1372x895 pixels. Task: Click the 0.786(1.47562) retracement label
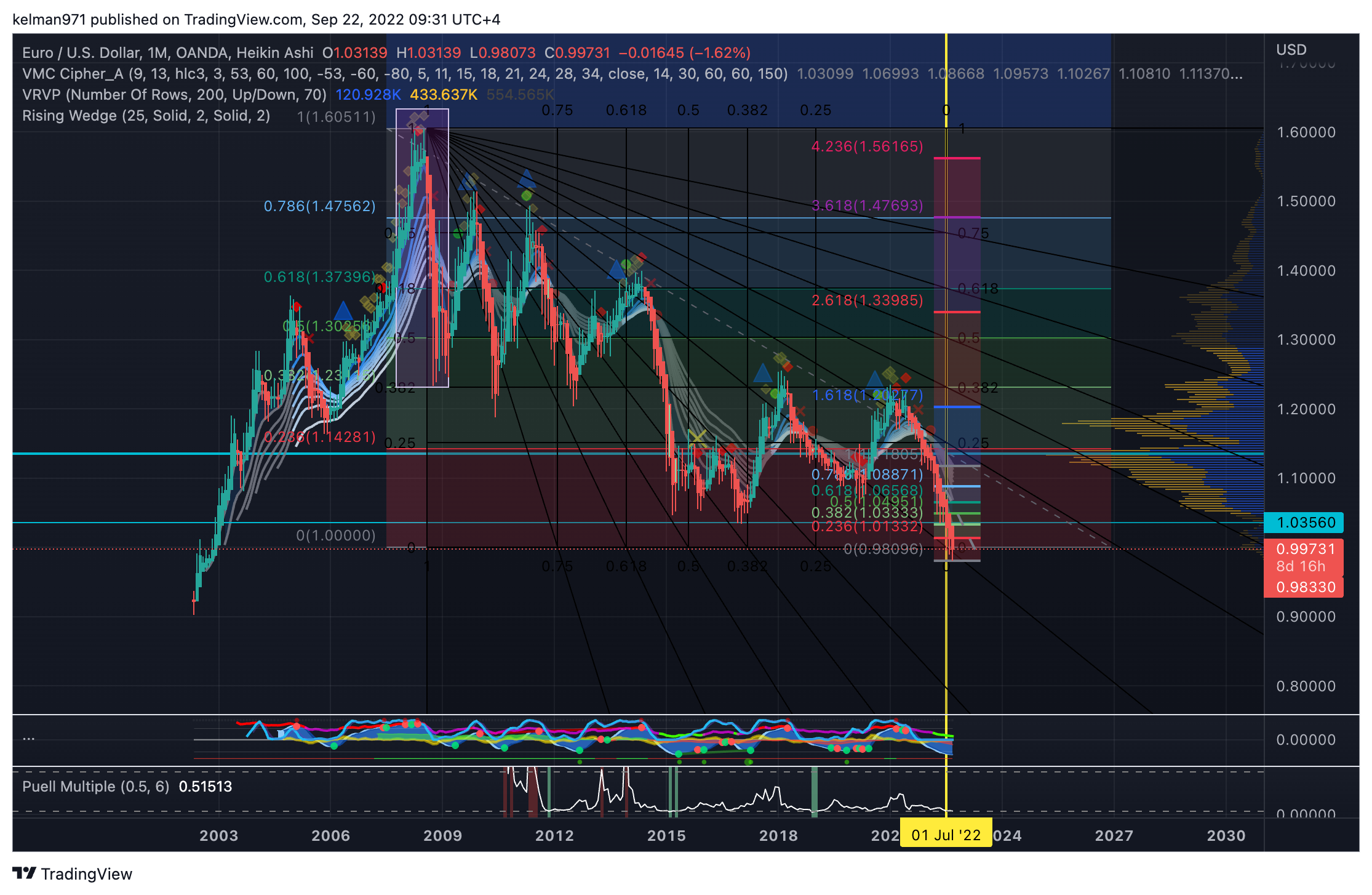[x=319, y=206]
